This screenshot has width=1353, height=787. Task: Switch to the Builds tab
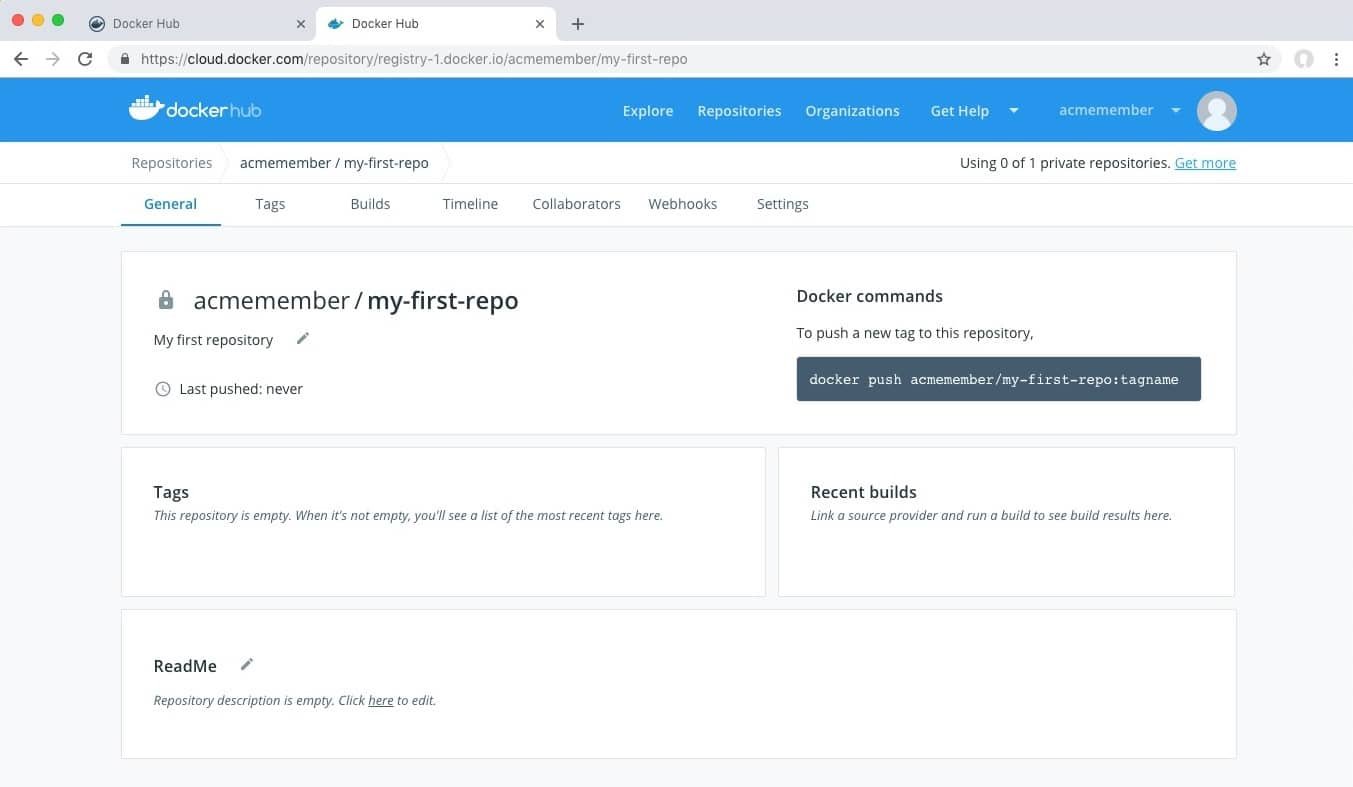(370, 204)
